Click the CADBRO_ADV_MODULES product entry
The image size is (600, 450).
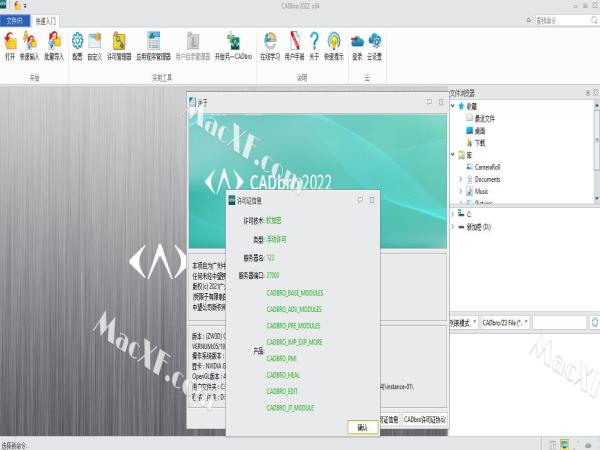(294, 309)
